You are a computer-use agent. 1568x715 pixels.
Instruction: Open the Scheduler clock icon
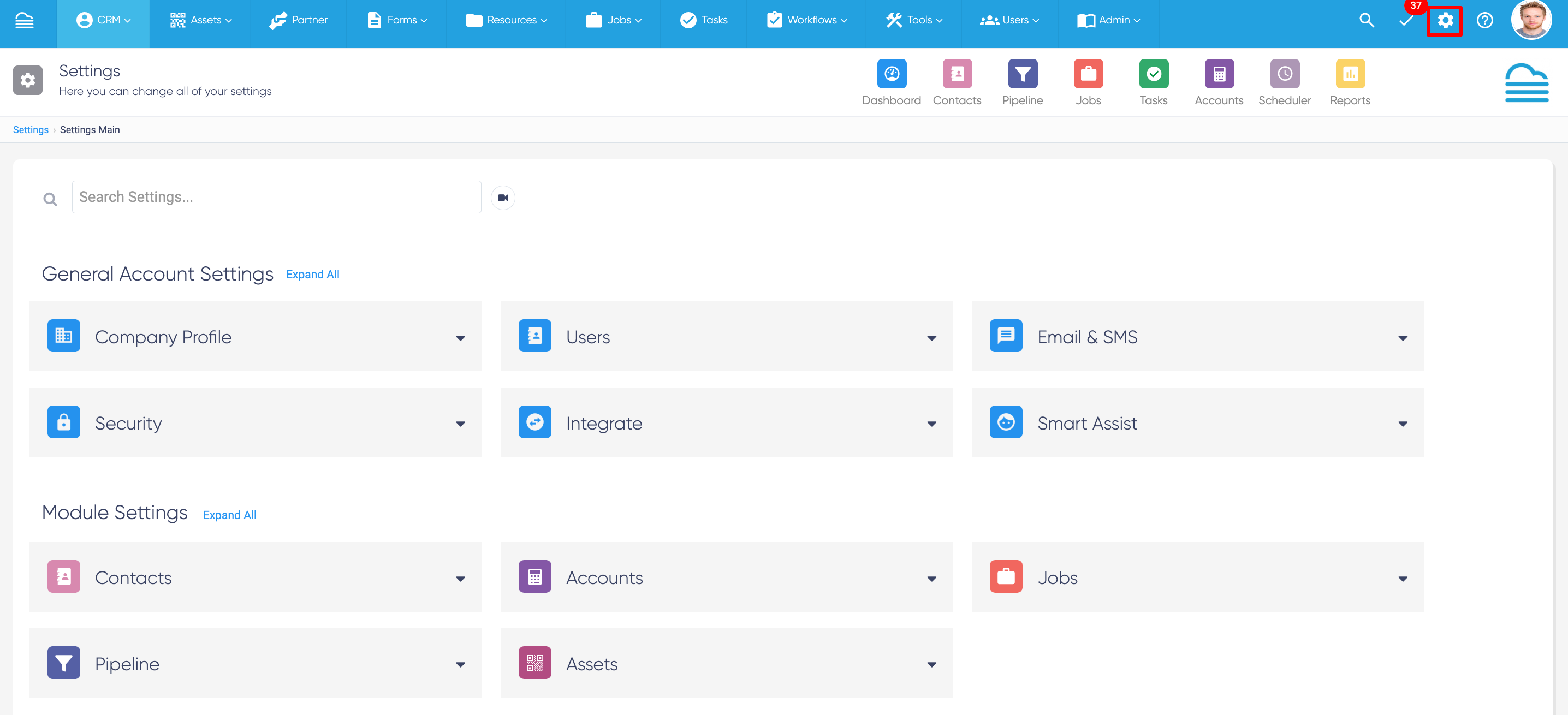click(1284, 75)
